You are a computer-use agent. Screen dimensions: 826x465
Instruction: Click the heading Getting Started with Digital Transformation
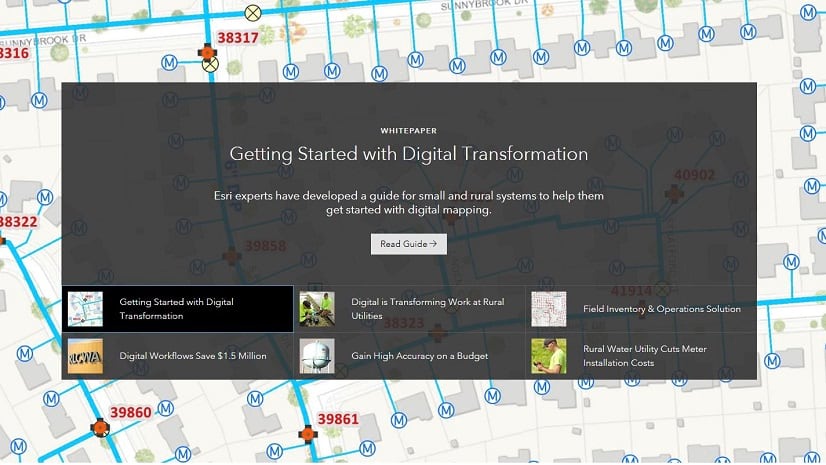coord(409,154)
